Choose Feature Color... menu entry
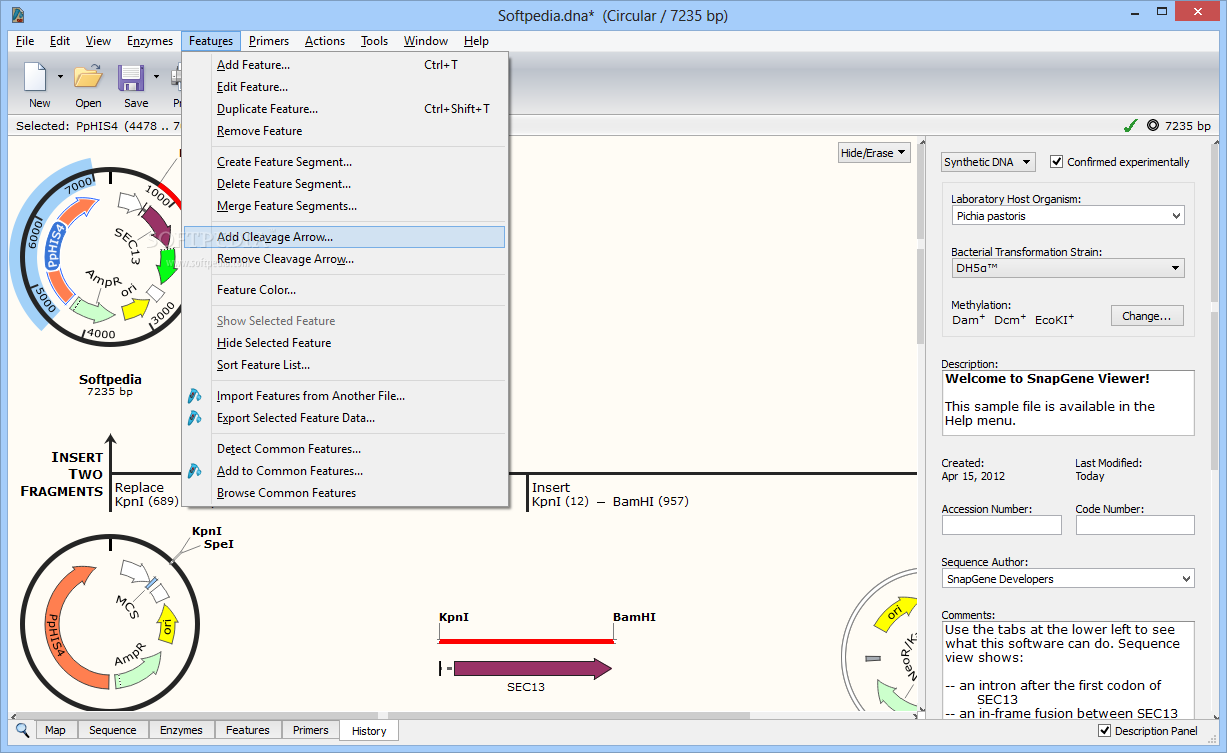 coord(345,290)
